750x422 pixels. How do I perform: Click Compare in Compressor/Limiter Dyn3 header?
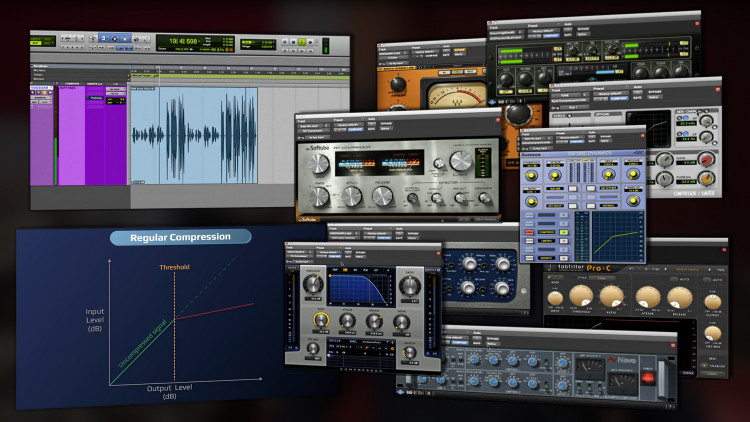pos(618,98)
